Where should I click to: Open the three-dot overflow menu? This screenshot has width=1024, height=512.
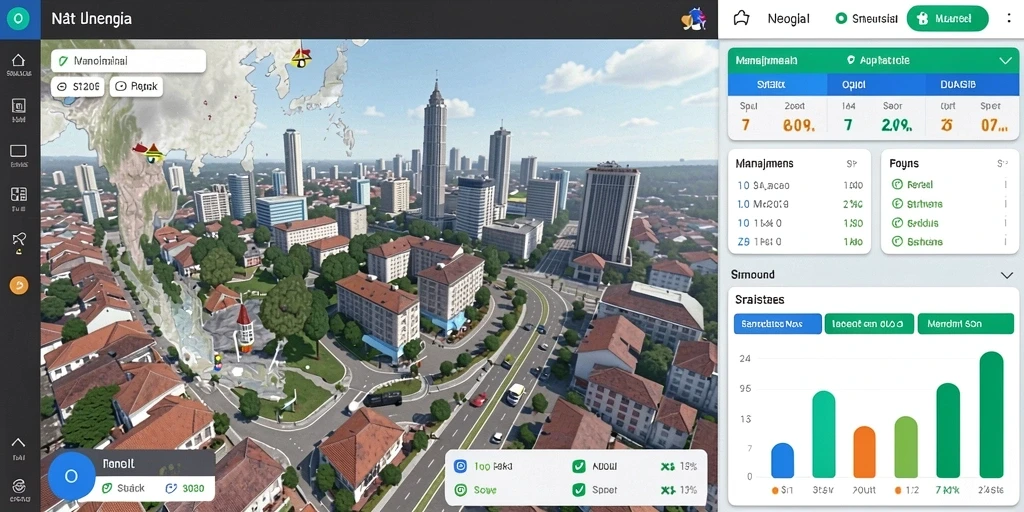(1009, 18)
